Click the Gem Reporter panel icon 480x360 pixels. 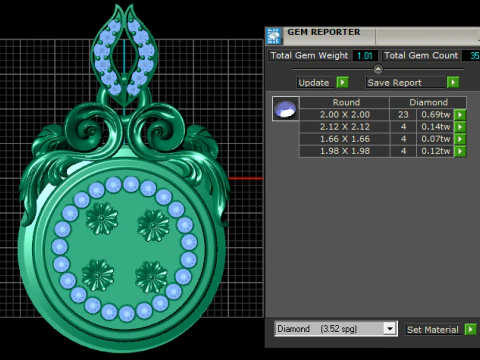tap(274, 36)
